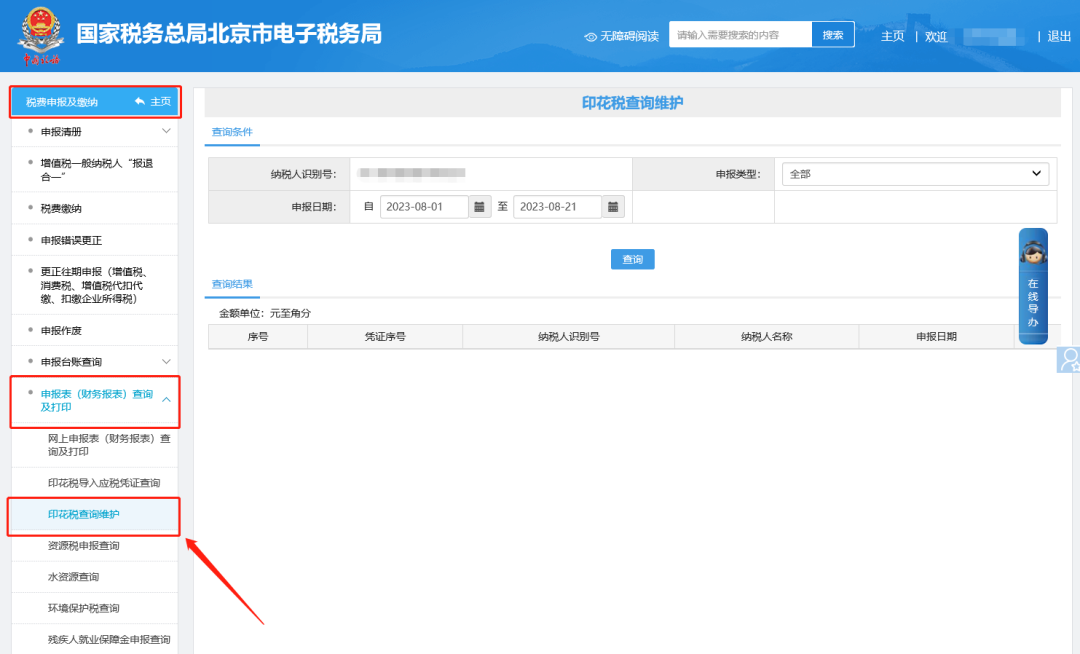Screen dimensions: 1080x654
Task: Click the customer service icon at right edge
Action: click(1070, 359)
